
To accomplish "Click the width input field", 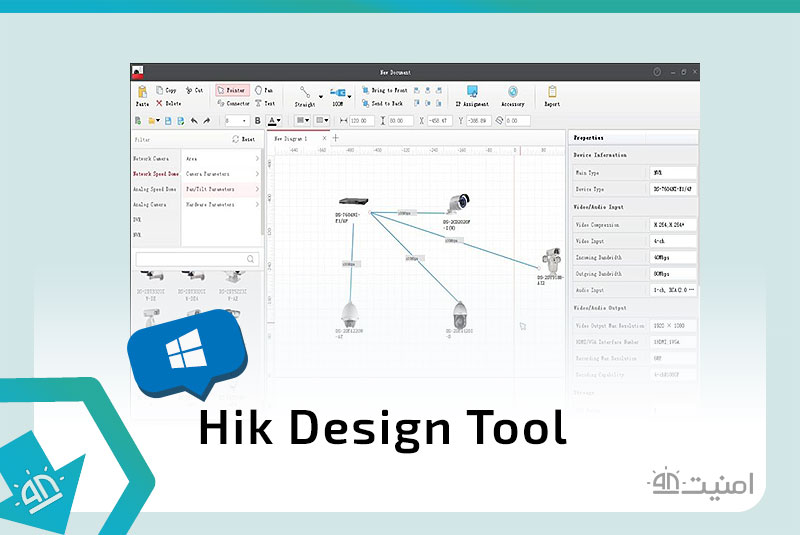I will [x=362, y=121].
